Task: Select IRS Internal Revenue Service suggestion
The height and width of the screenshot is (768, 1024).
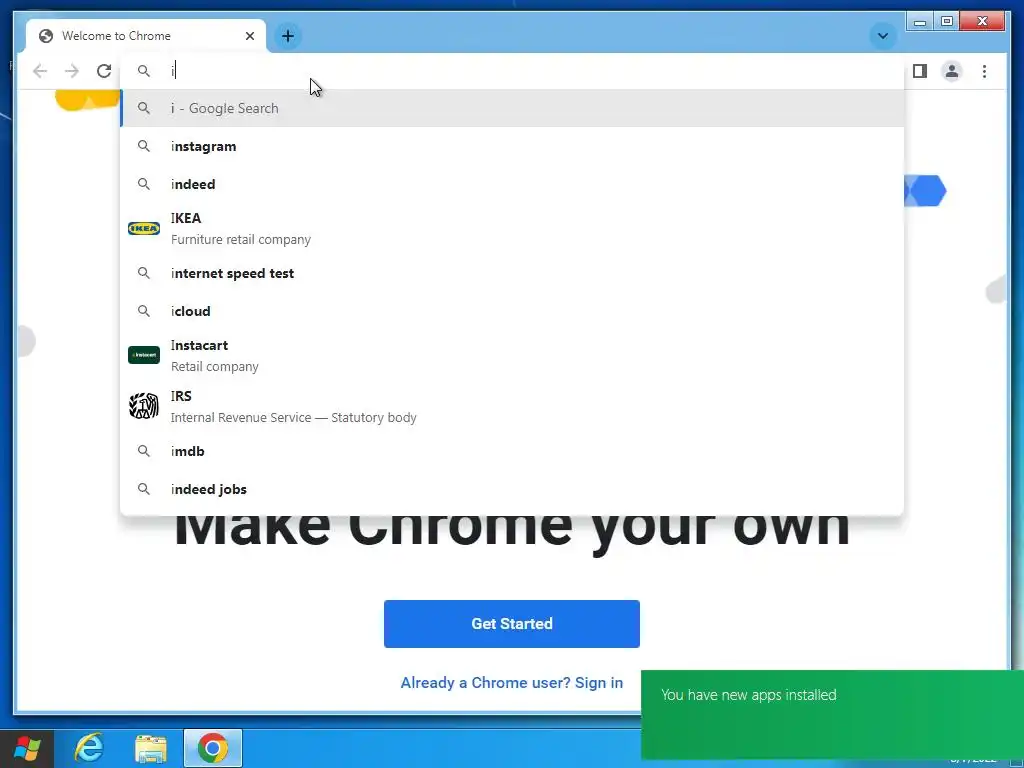Action: (512, 406)
